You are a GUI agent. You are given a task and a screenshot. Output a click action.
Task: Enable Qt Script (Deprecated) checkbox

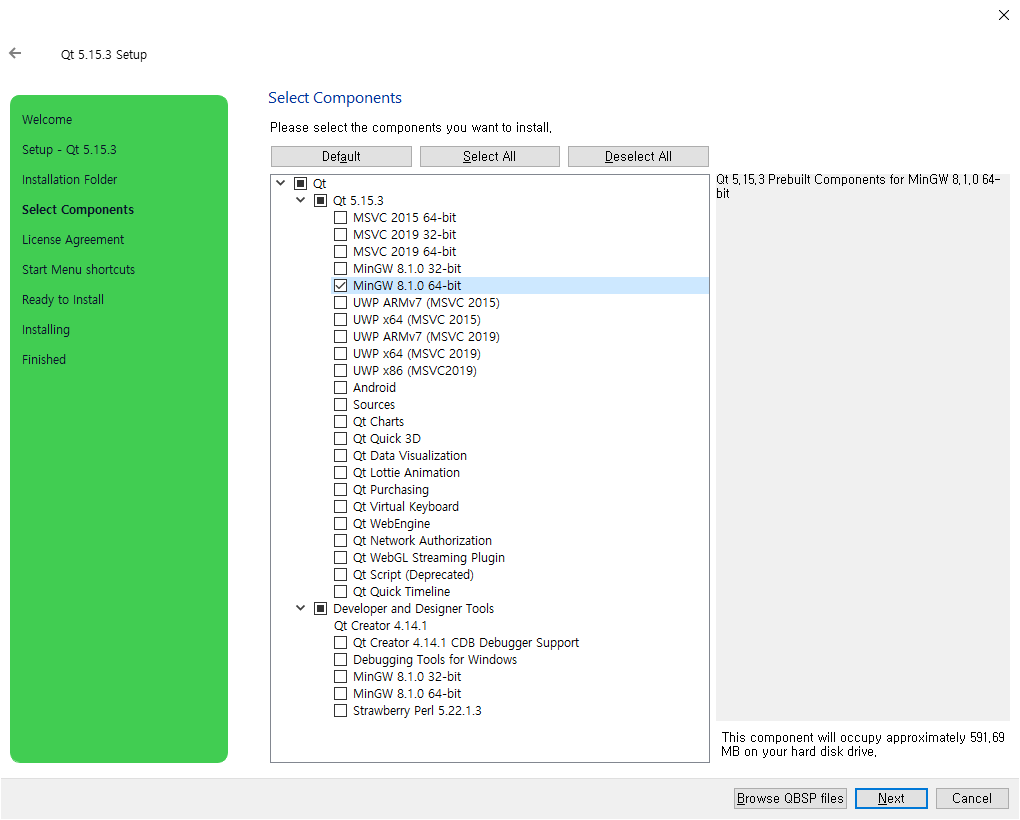340,575
